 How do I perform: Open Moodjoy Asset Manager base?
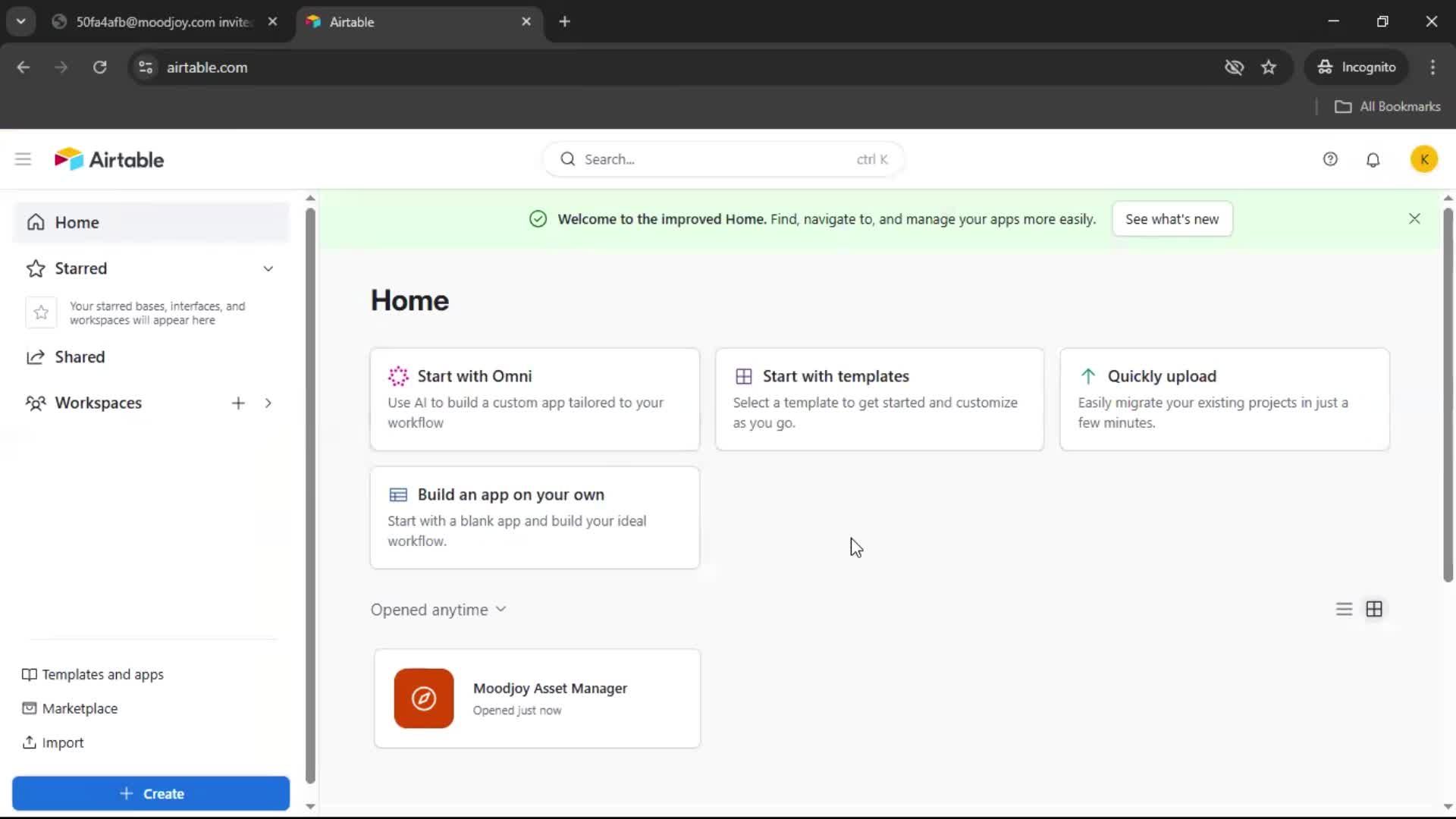(x=537, y=698)
